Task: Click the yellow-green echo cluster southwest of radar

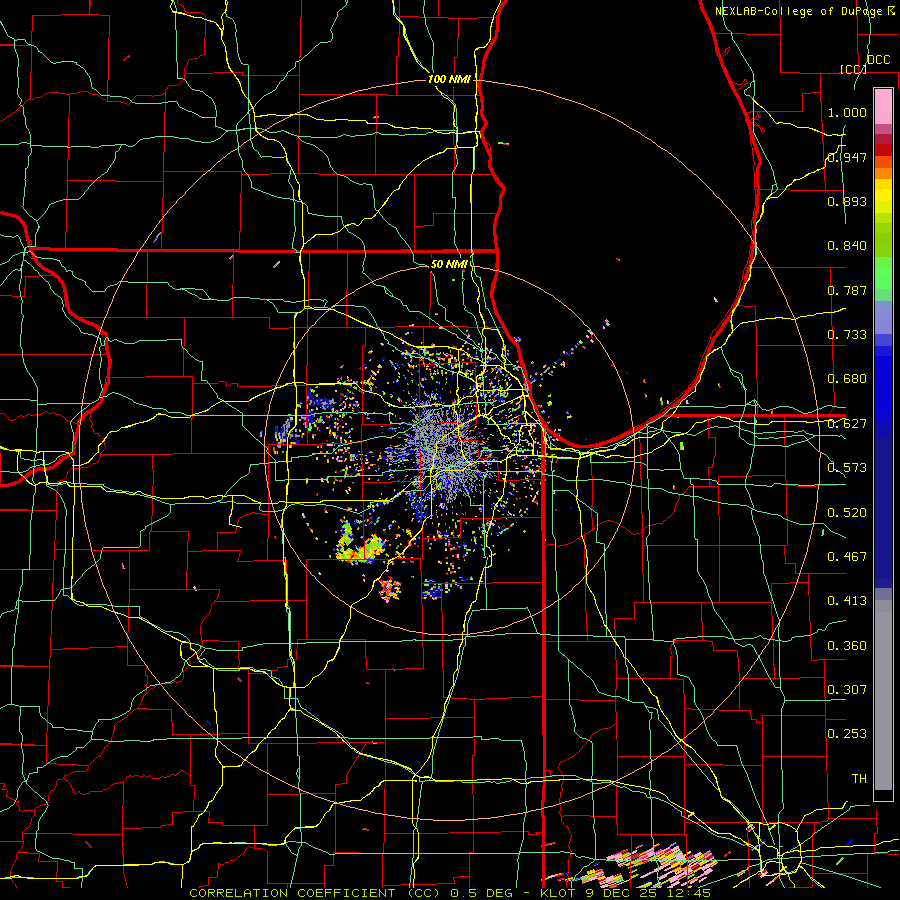Action: click(359, 544)
